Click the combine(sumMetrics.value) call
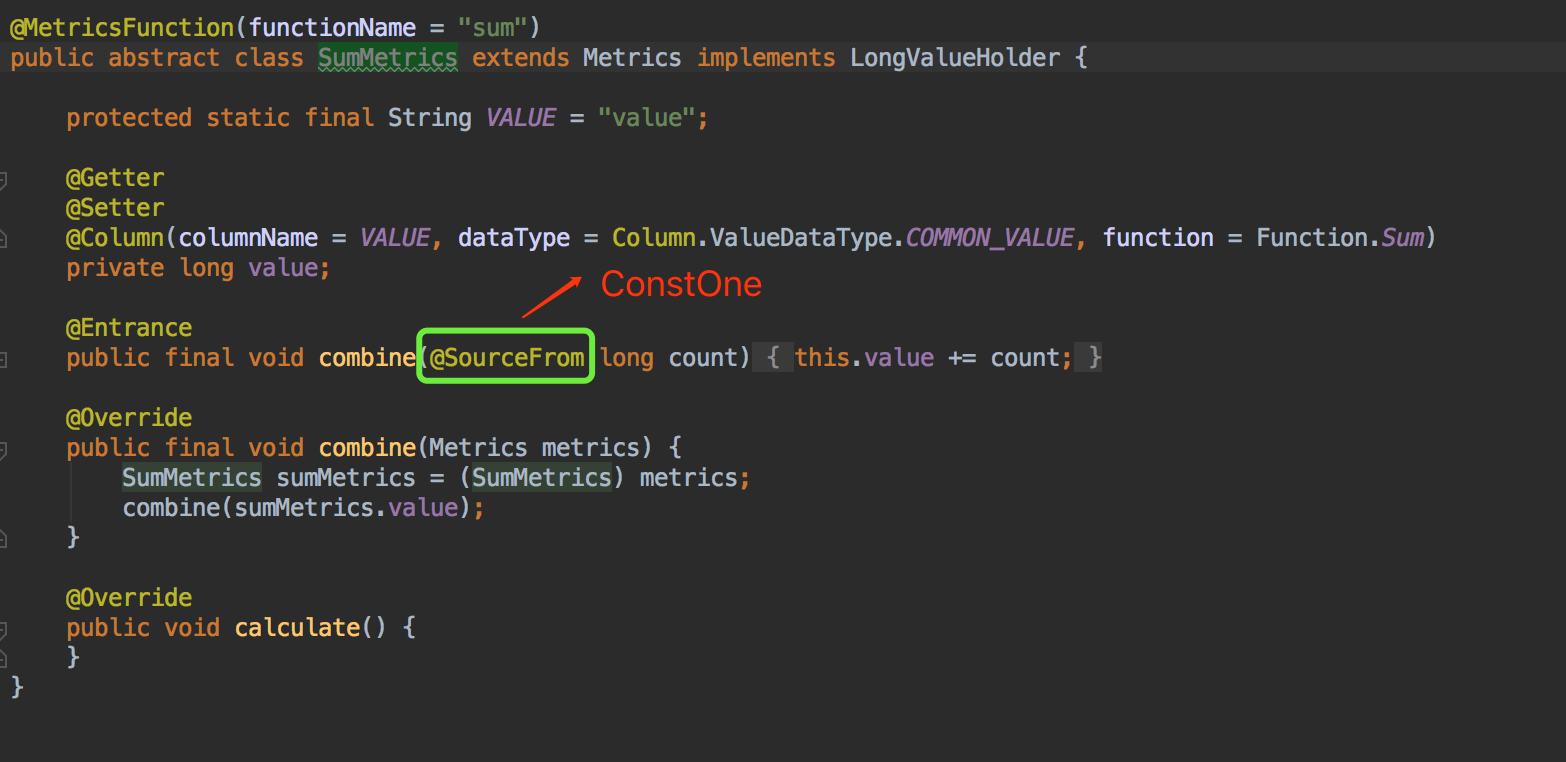 pos(297,507)
